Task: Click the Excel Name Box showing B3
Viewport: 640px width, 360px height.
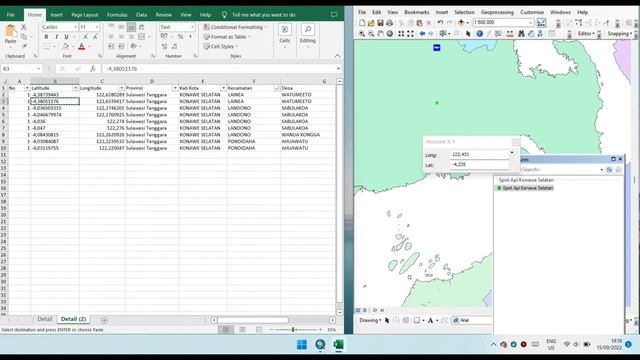Action: point(21,69)
